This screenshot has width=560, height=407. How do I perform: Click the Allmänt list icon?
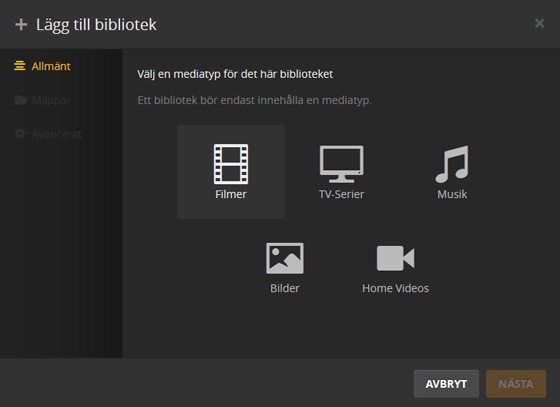pos(20,66)
